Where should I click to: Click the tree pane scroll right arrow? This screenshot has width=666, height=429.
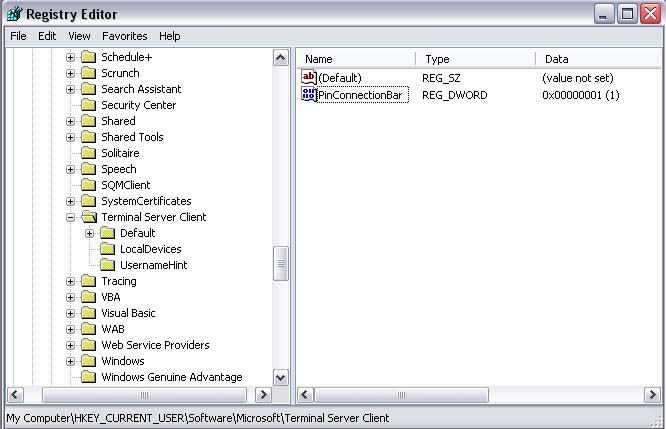[263, 395]
